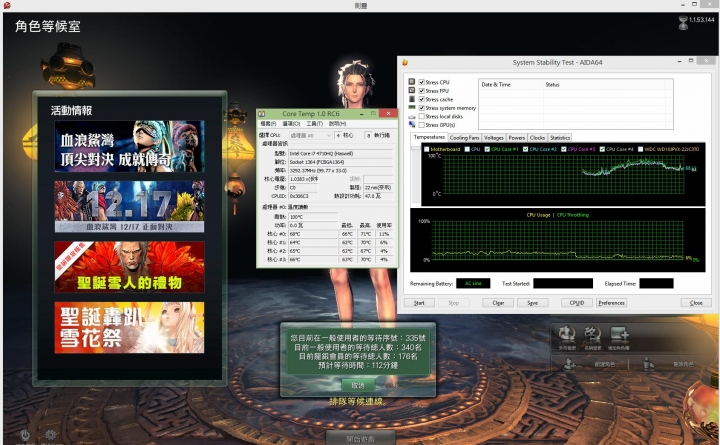Uncheck the Stress cache checkbox
This screenshot has width=720, height=445.
[422, 99]
